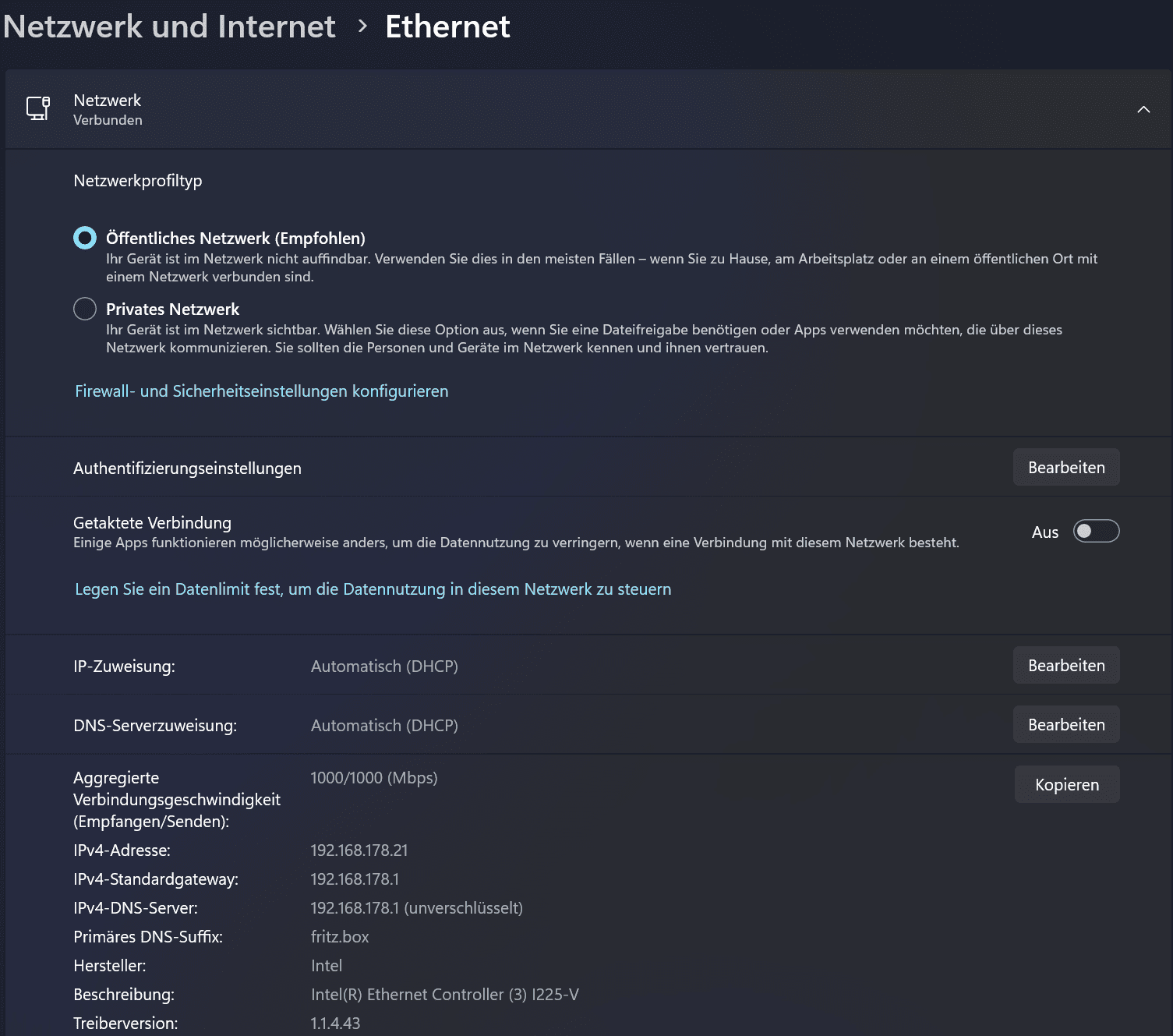1173x1036 pixels.
Task: Select the Öffentliches Netzwerk radio button
Action: tap(85, 238)
